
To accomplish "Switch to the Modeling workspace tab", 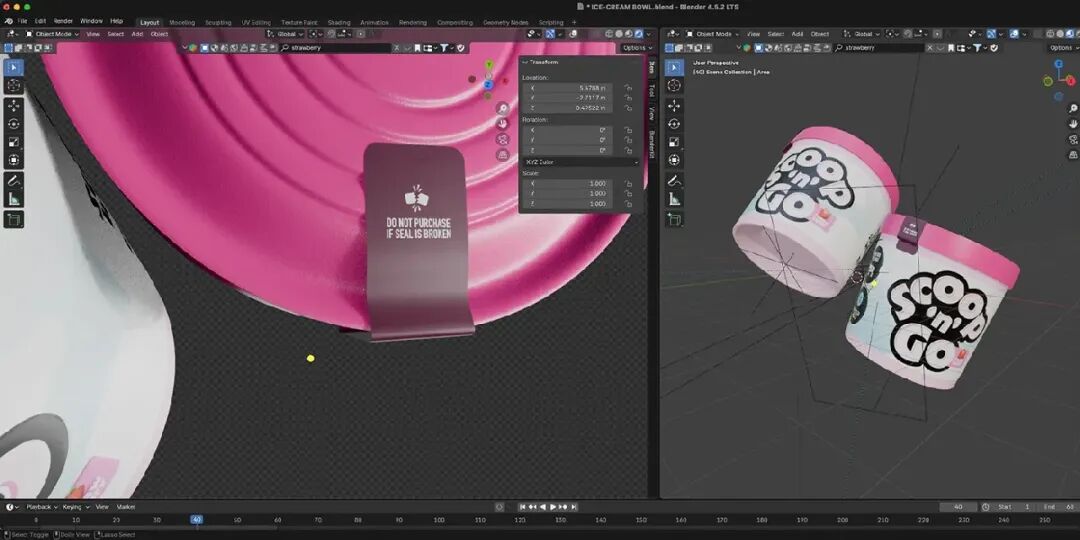I will (182, 22).
